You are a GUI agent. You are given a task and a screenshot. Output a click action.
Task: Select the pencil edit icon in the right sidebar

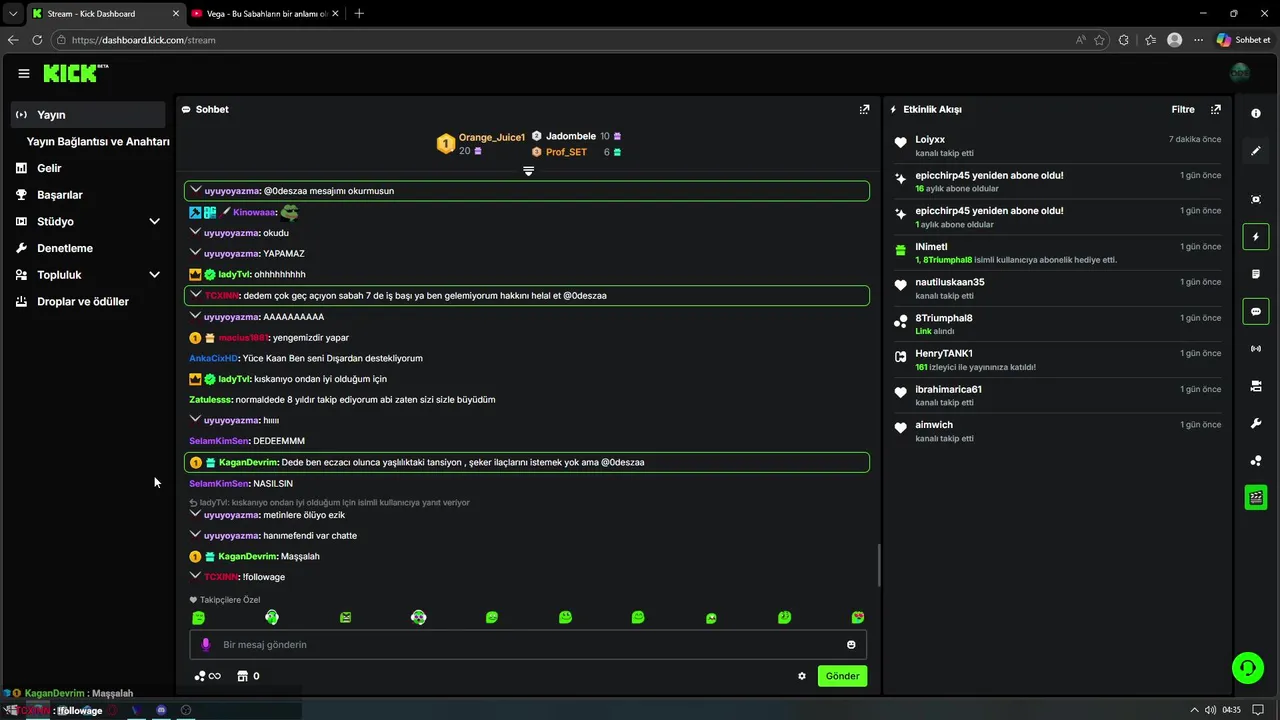pyautogui.click(x=1256, y=151)
